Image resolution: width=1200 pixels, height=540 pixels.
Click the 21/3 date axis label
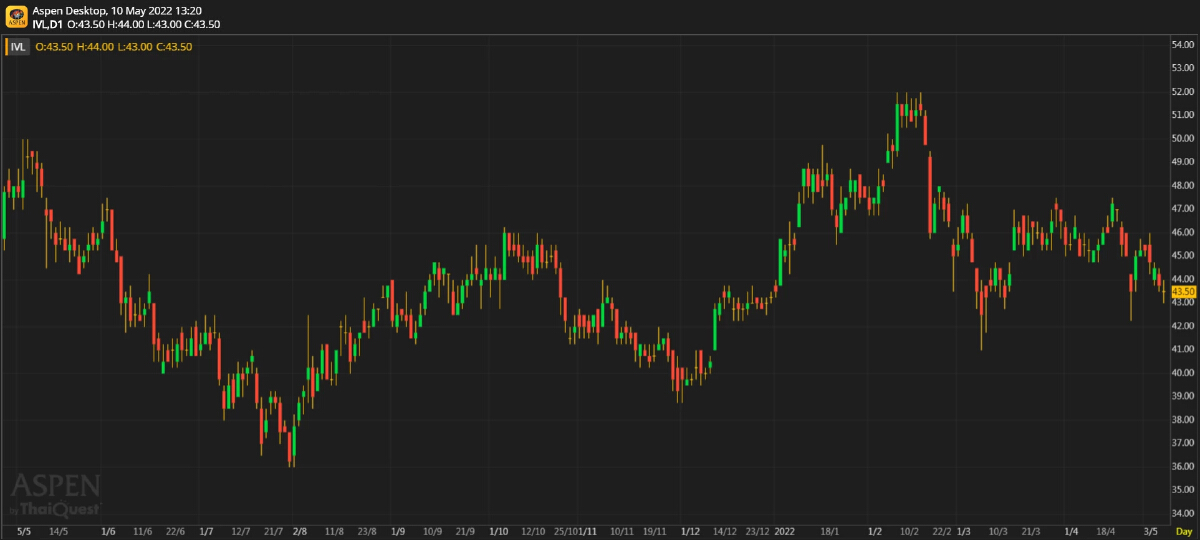point(1031,531)
